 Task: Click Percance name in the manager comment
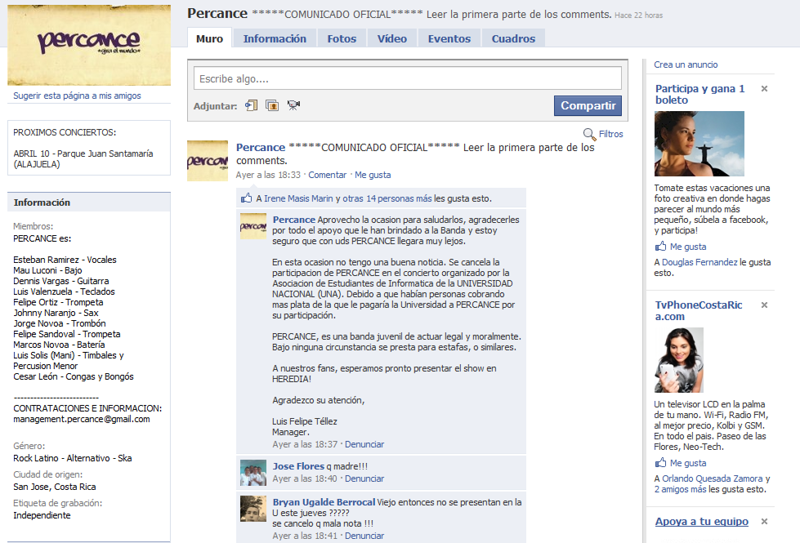tap(294, 219)
